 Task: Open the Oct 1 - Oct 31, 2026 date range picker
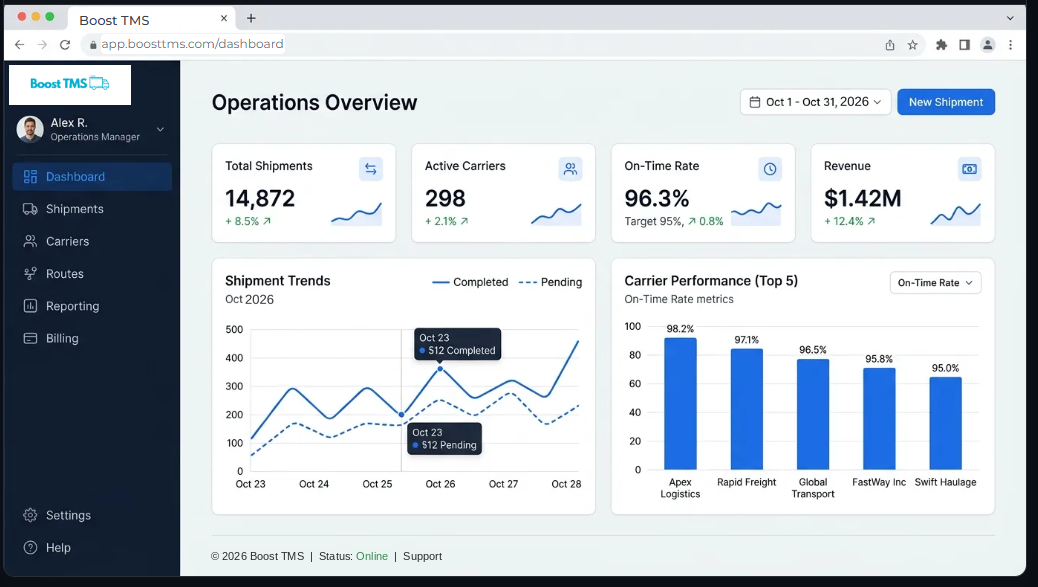point(815,102)
